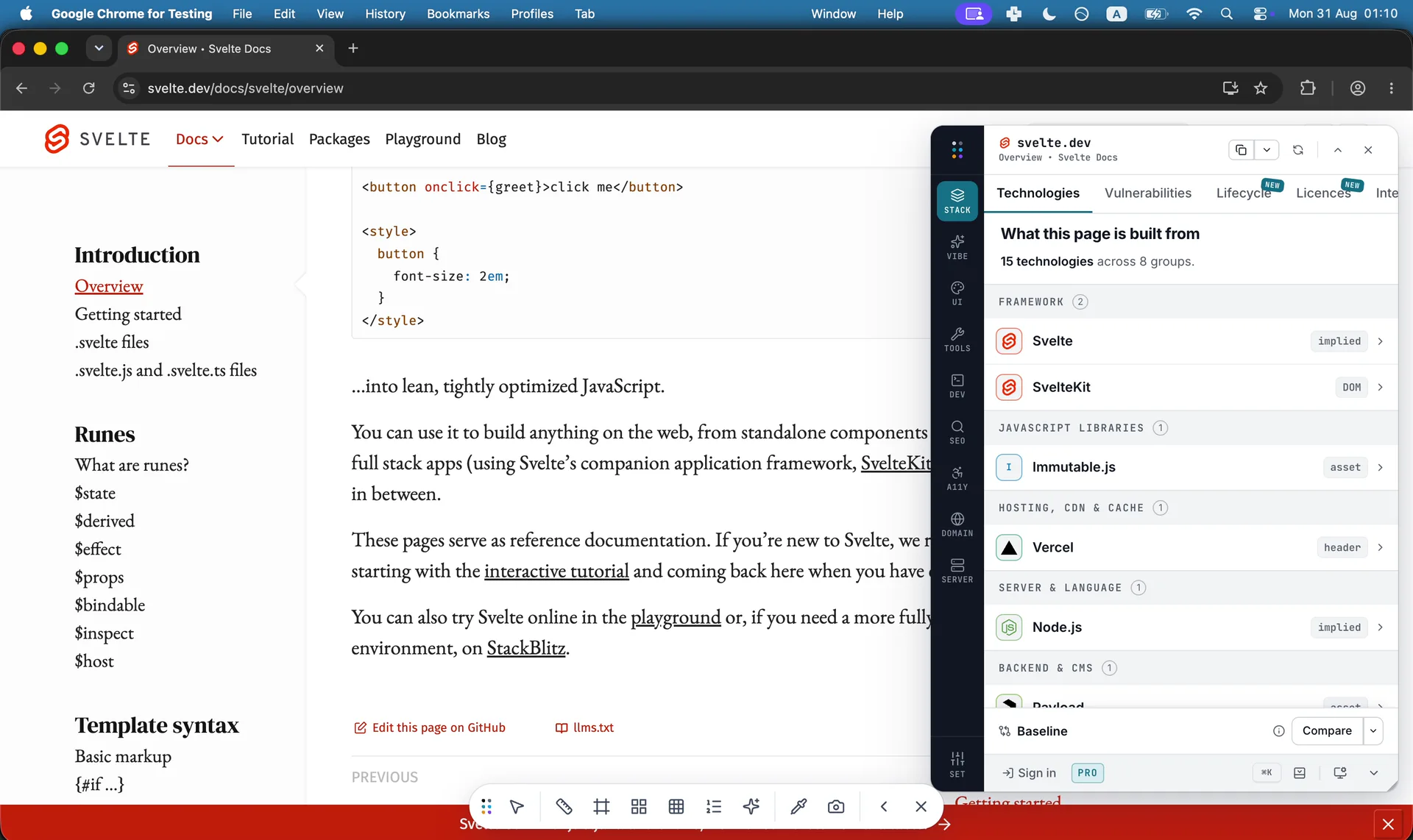Click the Svelte logo home link
Screen dimensions: 1413x840
[x=97, y=139]
